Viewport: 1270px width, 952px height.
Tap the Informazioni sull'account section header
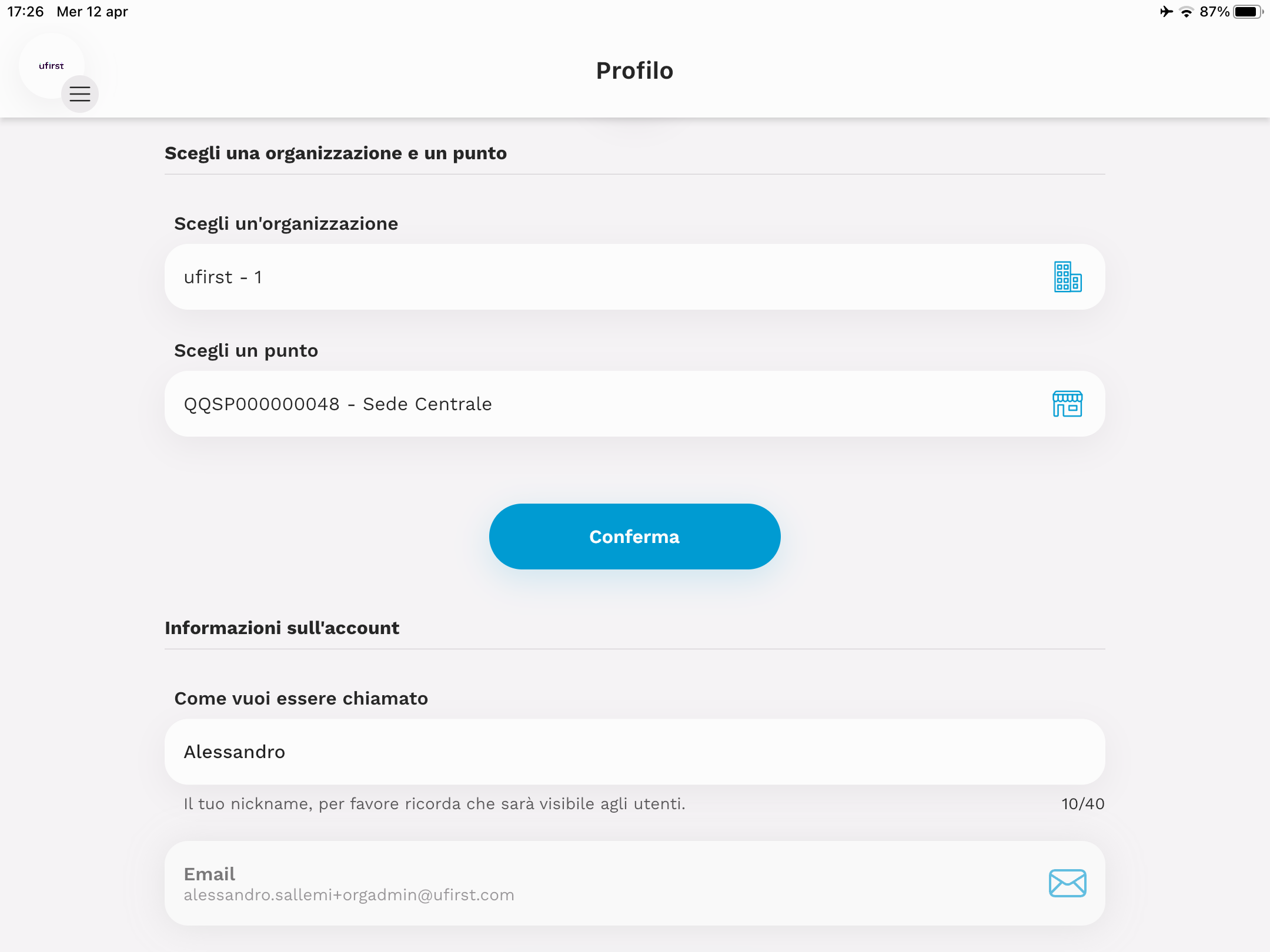[x=282, y=628]
